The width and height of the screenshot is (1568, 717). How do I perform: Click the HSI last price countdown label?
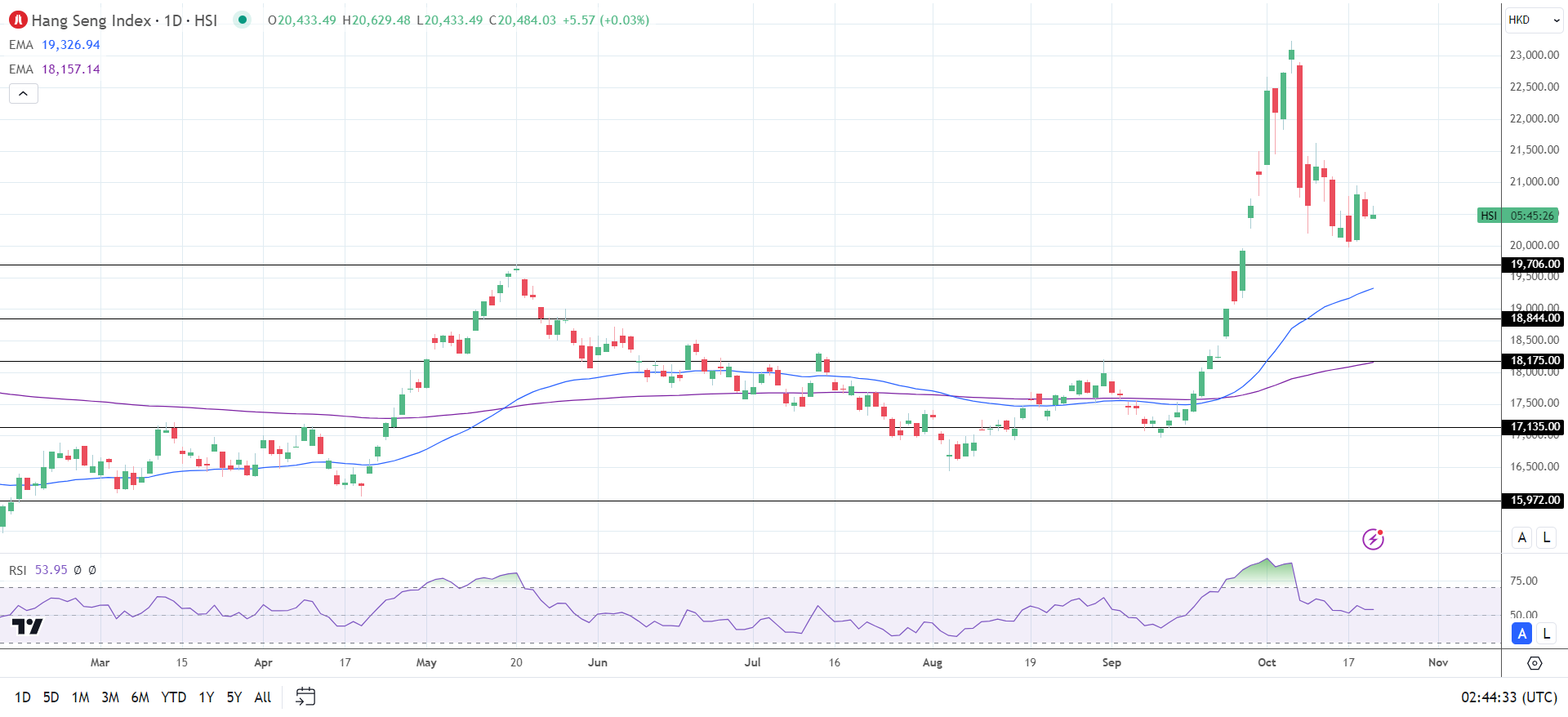tap(1518, 216)
